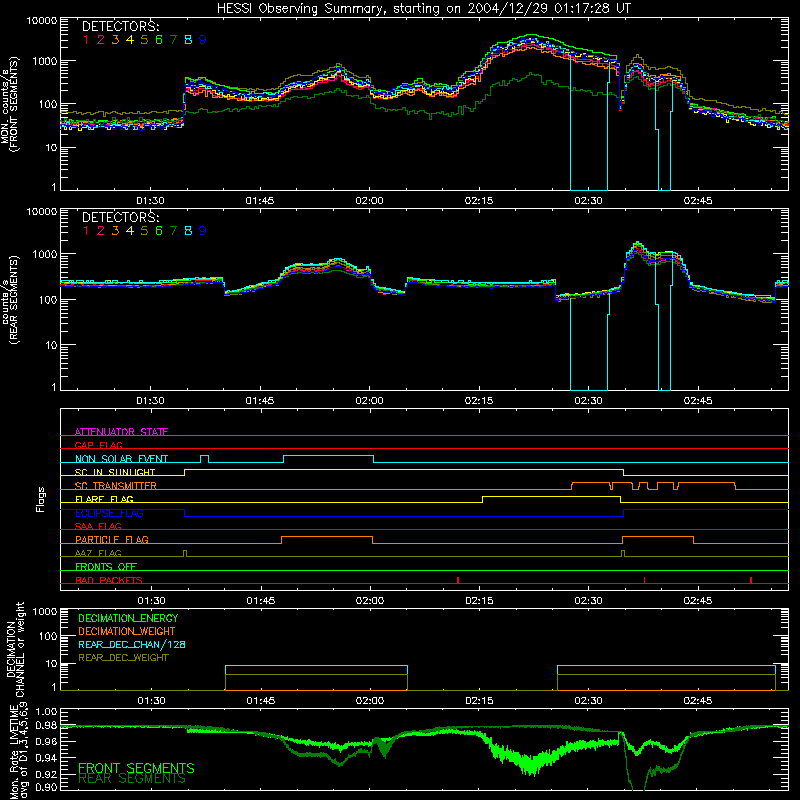Click the 02:45 time tick under the decimation plot

coord(698,701)
